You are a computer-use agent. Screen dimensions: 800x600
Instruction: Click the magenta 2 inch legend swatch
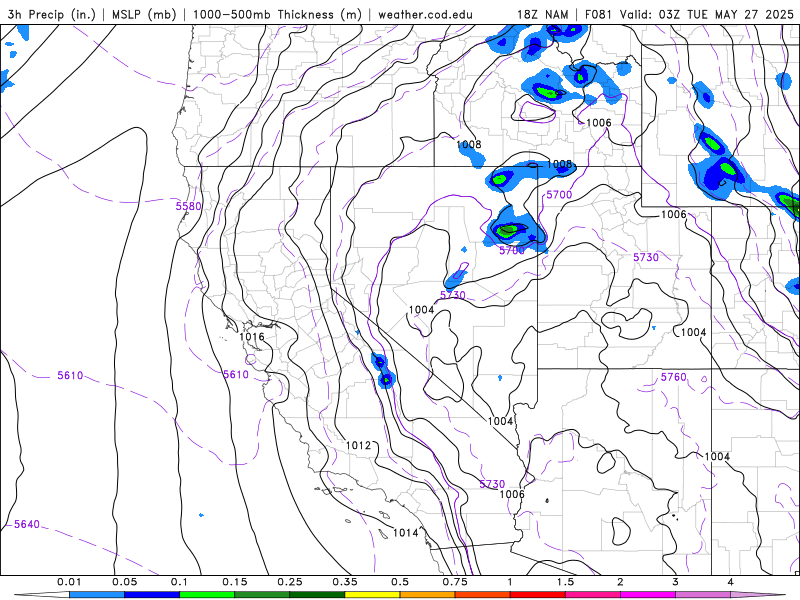pos(648,595)
